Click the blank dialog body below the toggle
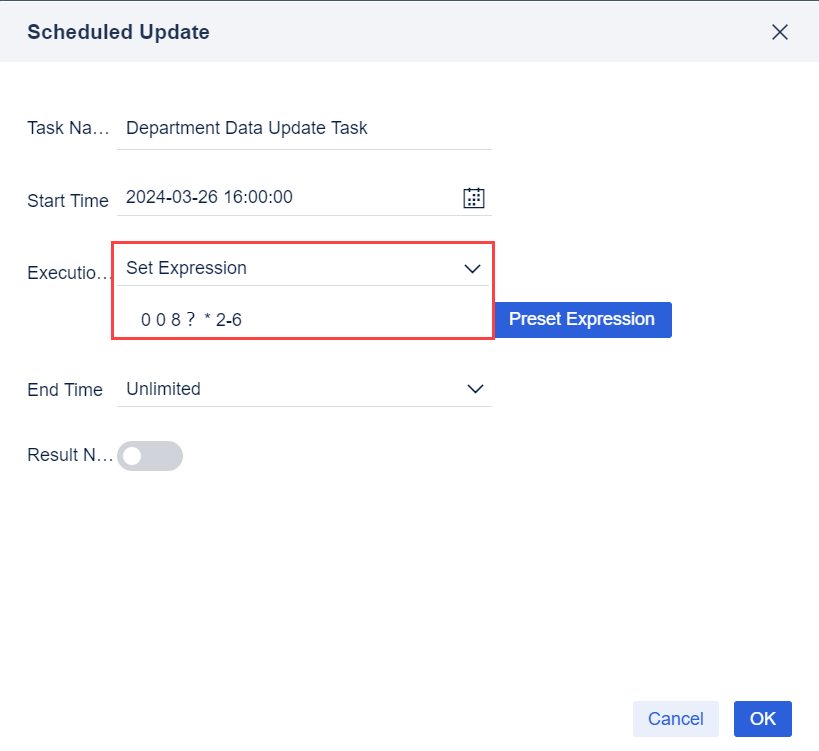 pos(400,580)
